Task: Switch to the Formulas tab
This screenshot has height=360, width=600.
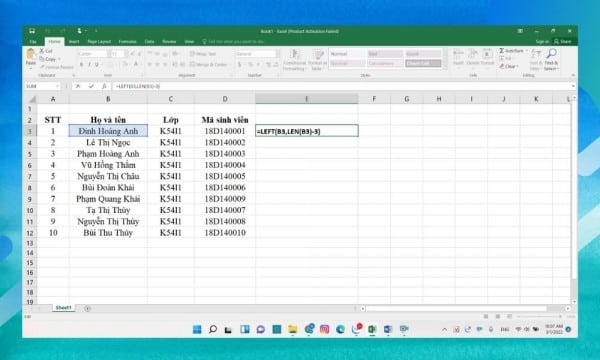Action: click(x=127, y=42)
